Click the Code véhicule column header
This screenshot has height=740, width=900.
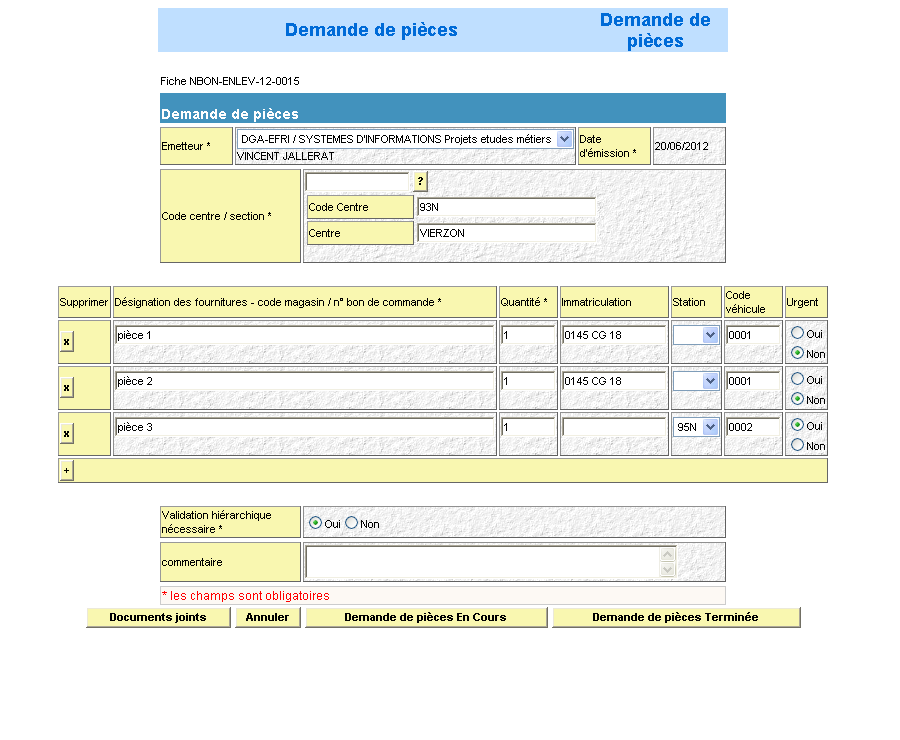[x=753, y=302]
